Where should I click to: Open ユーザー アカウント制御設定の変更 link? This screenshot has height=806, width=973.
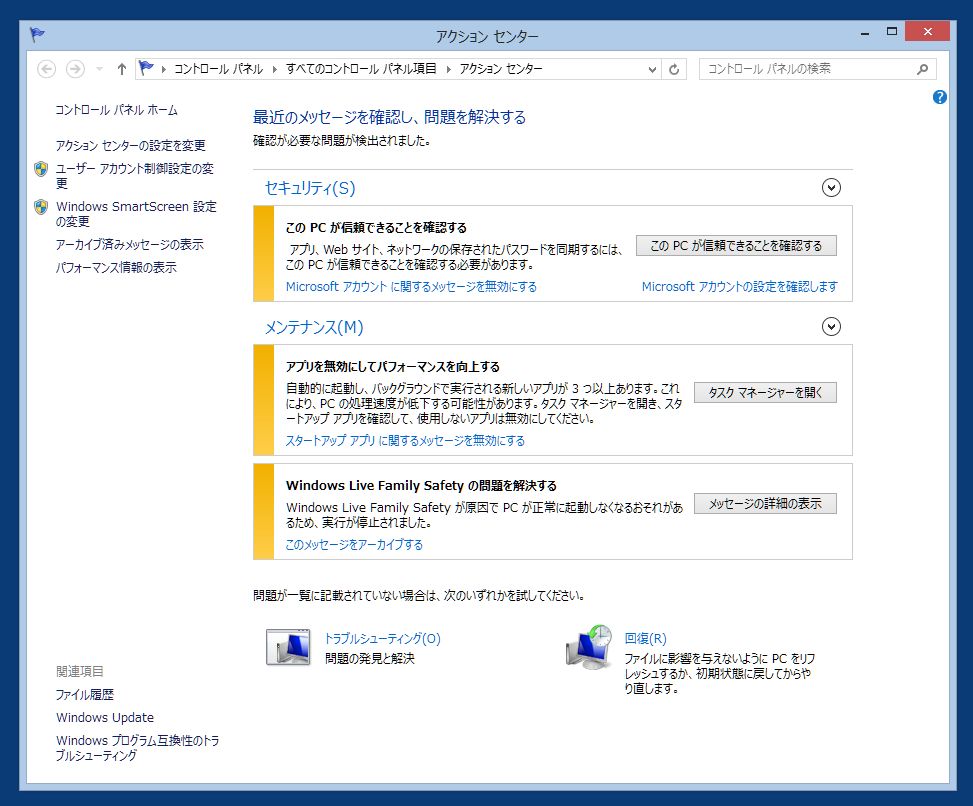[x=135, y=176]
